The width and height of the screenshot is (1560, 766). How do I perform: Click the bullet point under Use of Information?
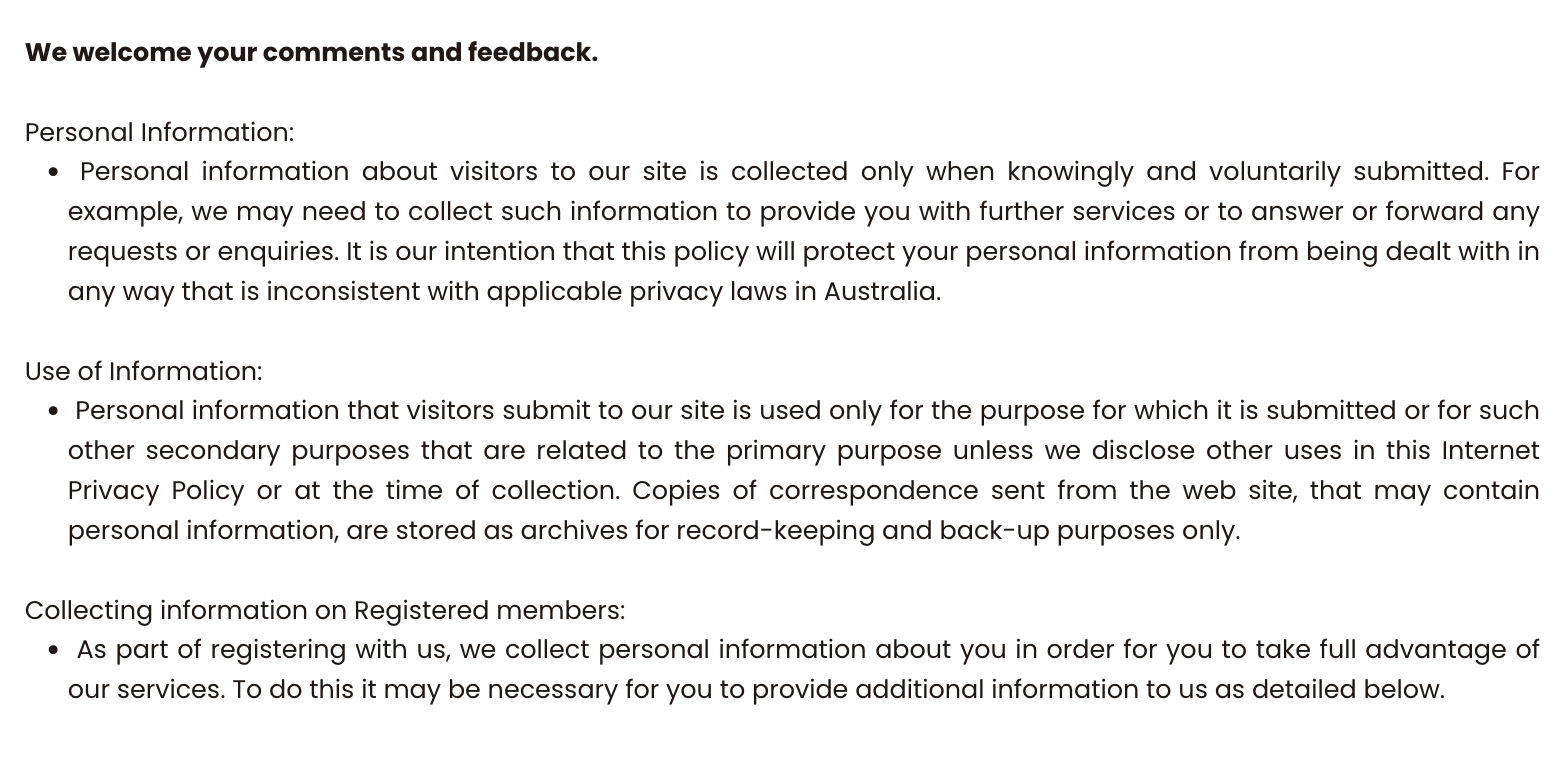click(x=53, y=411)
